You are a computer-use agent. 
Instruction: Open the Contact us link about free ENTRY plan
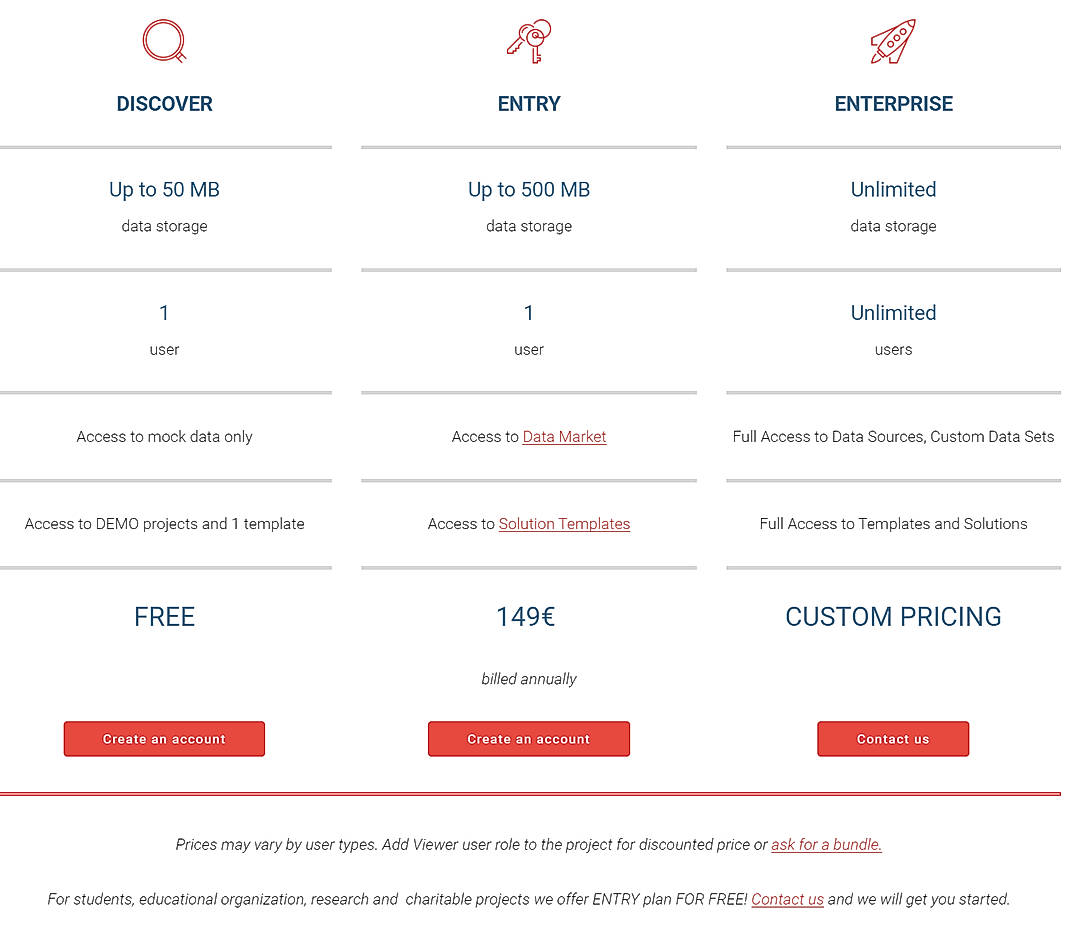(787, 899)
